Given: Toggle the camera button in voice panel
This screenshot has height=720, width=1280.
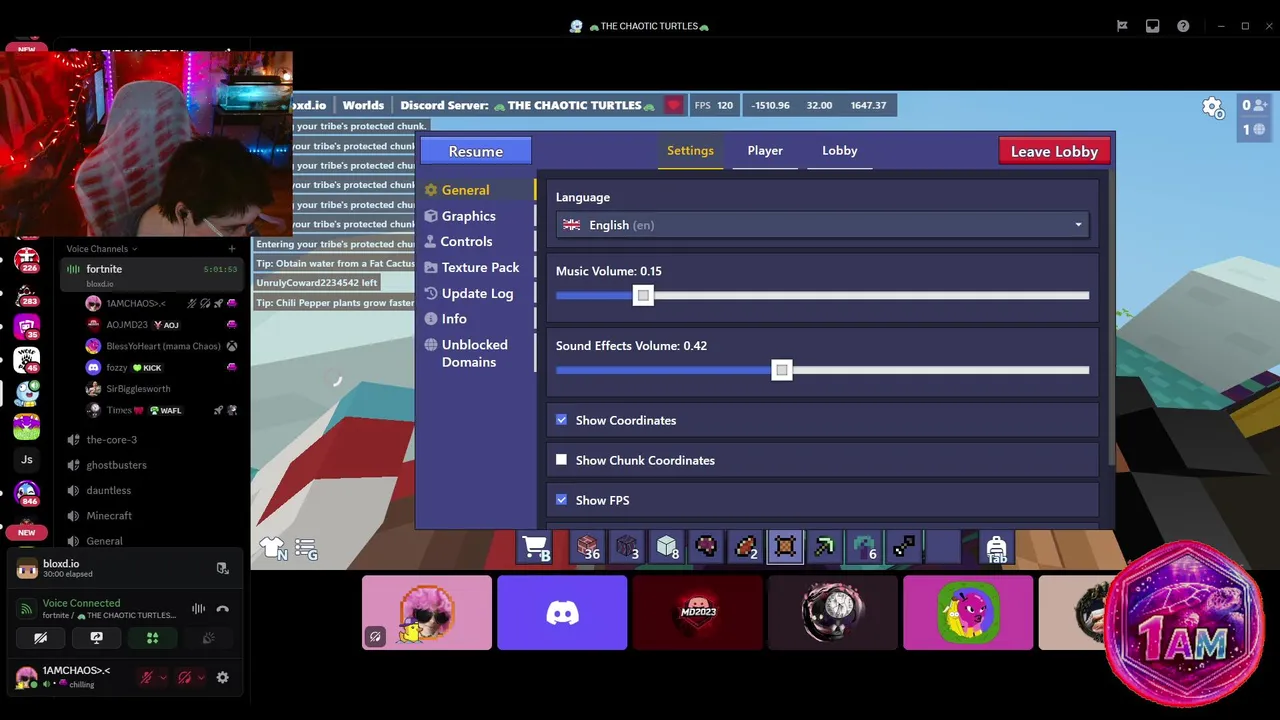Looking at the screenshot, I should pos(40,637).
